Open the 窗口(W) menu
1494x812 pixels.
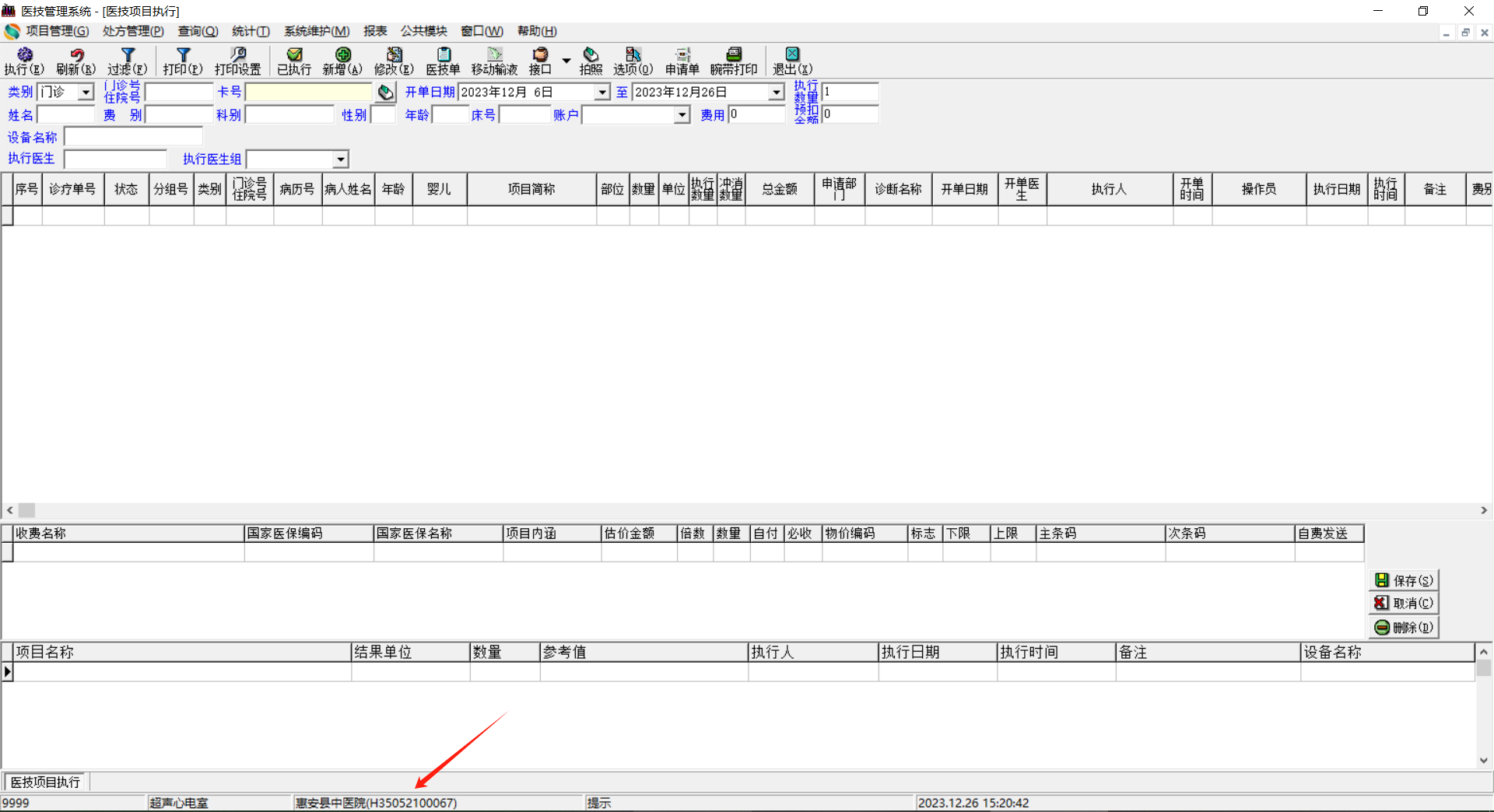tap(482, 31)
